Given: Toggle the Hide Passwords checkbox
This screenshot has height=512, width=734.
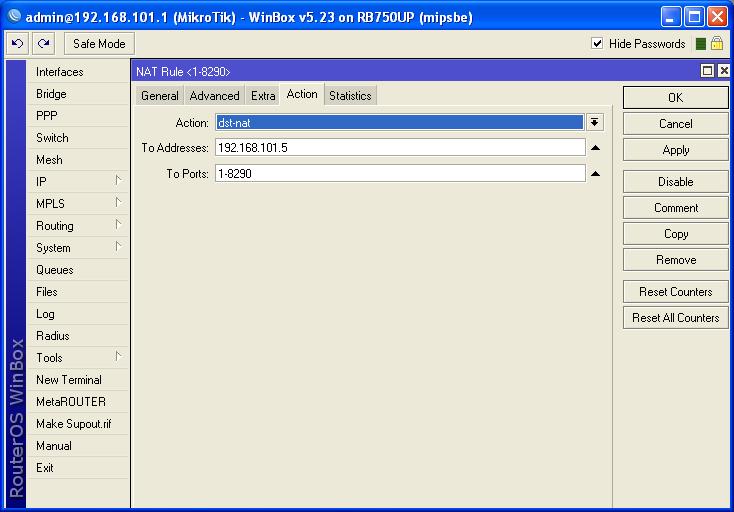Looking at the screenshot, I should [x=597, y=44].
